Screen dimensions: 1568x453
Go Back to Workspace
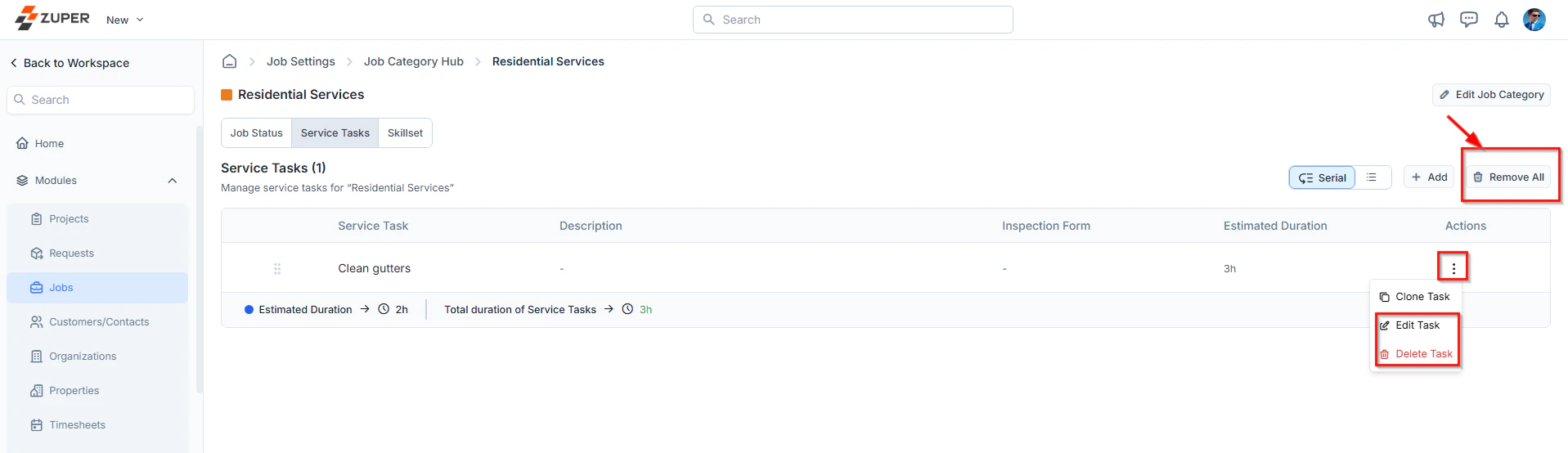pyautogui.click(x=70, y=63)
